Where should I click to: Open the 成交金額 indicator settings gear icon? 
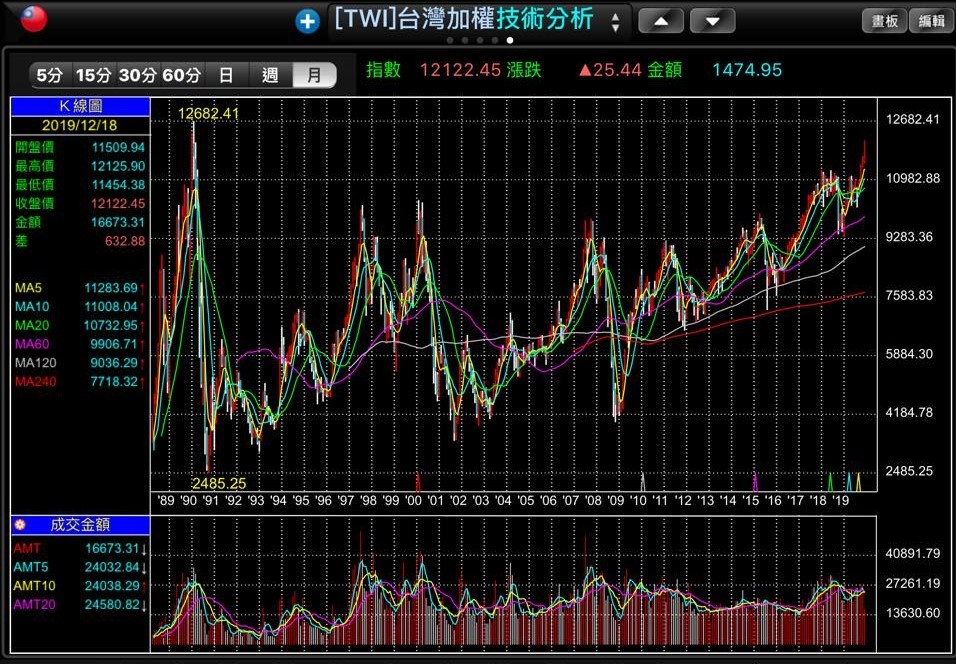pyautogui.click(x=19, y=524)
